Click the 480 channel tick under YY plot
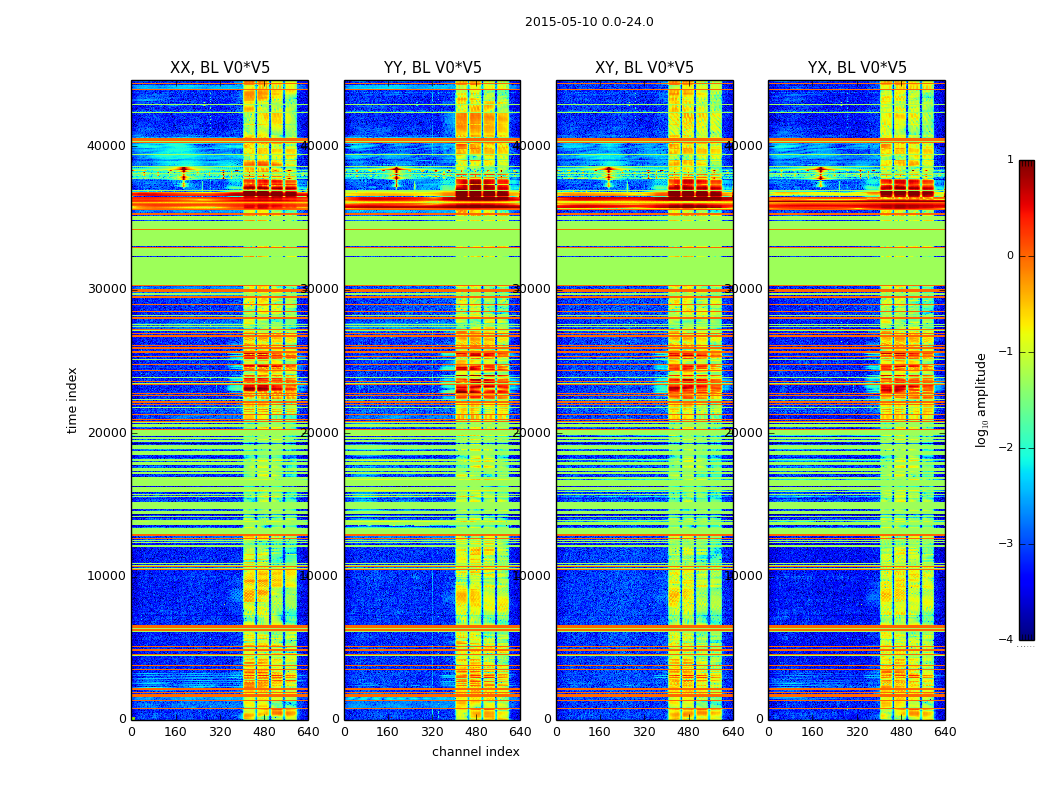Image resolution: width=1050 pixels, height=800 pixels. (x=476, y=732)
